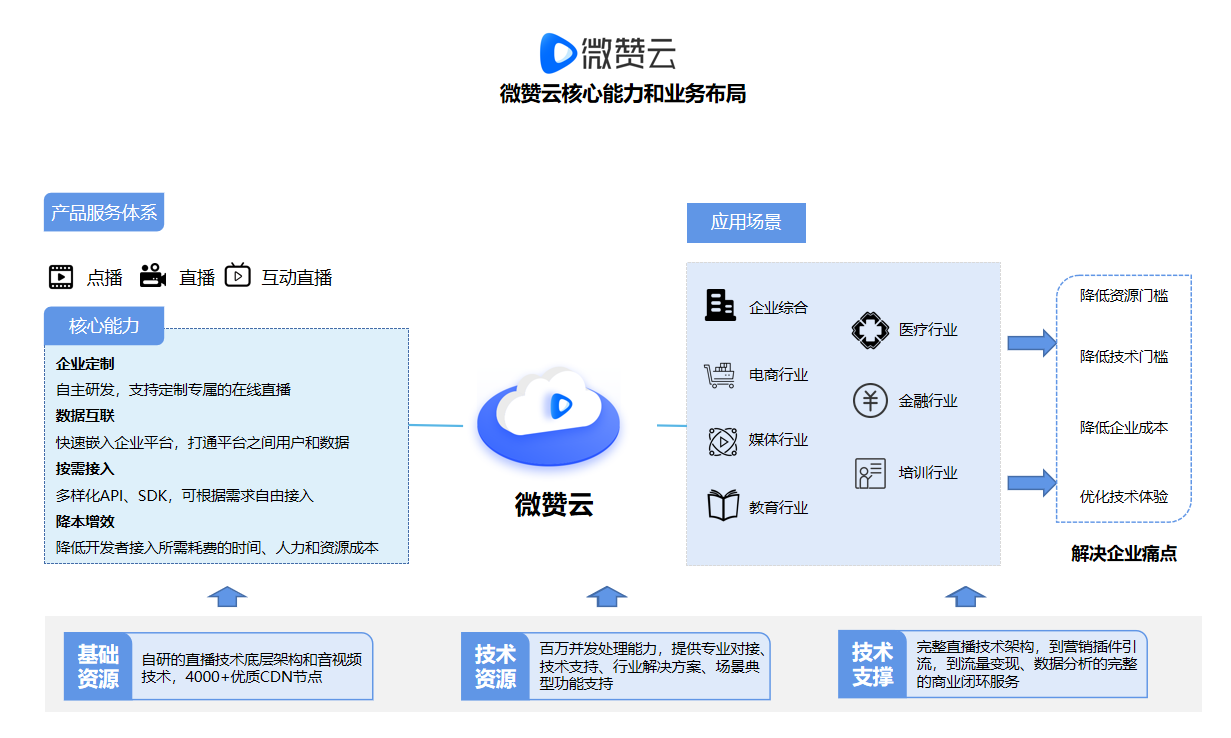Click the 解决企业痛点 caption
This screenshot has height=738, width=1231.
tap(1124, 554)
